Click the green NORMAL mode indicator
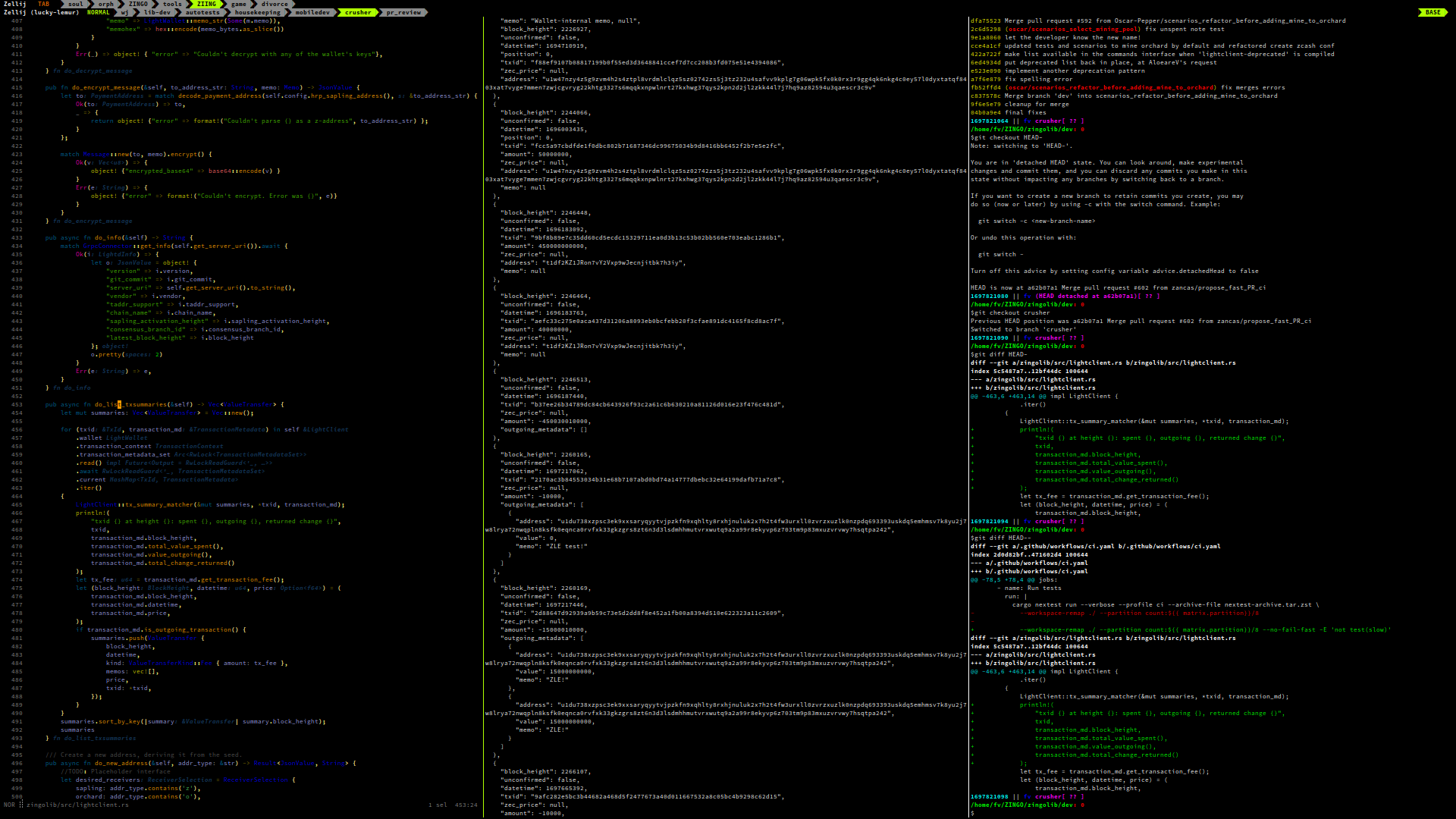 97,12
